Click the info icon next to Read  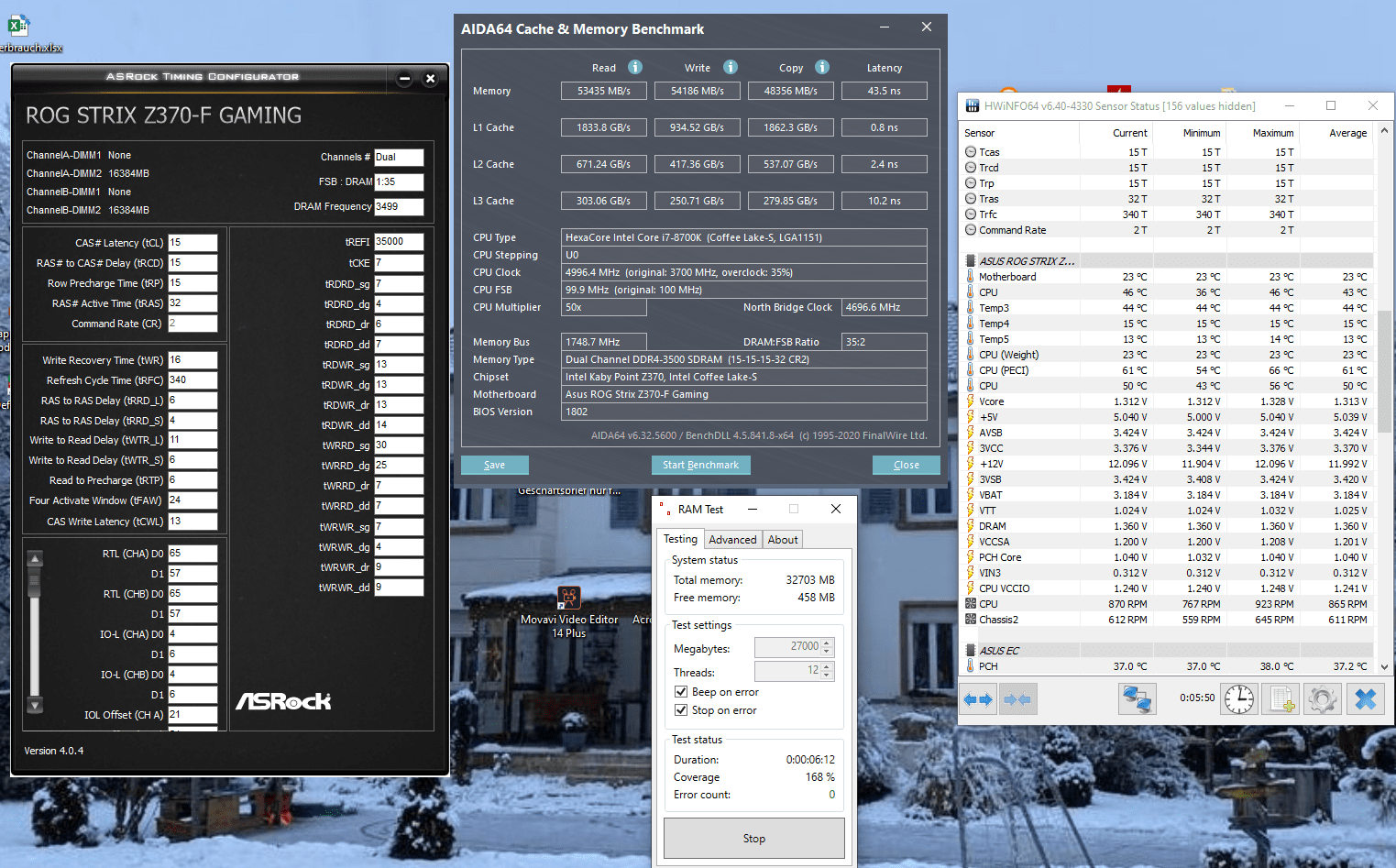[x=635, y=67]
